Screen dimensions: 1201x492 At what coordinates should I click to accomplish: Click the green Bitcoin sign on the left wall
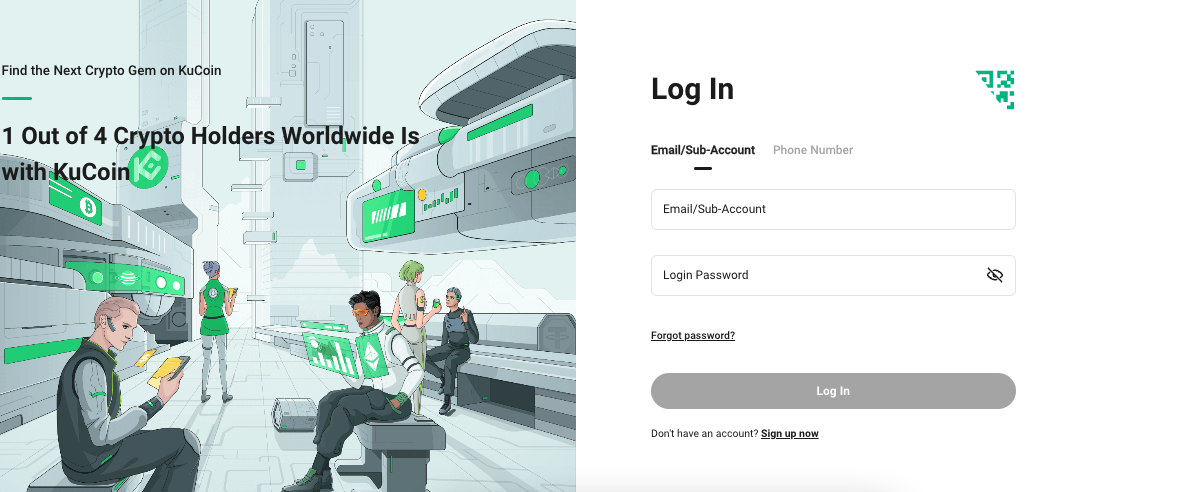pyautogui.click(x=87, y=207)
